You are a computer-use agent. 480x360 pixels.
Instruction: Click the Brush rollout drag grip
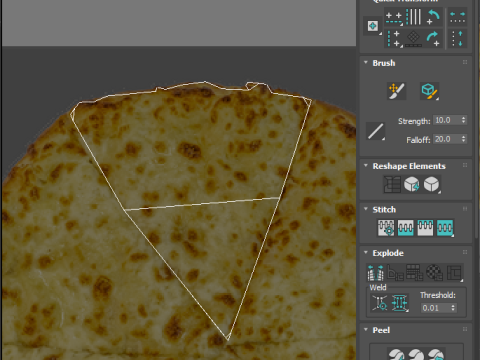point(465,62)
